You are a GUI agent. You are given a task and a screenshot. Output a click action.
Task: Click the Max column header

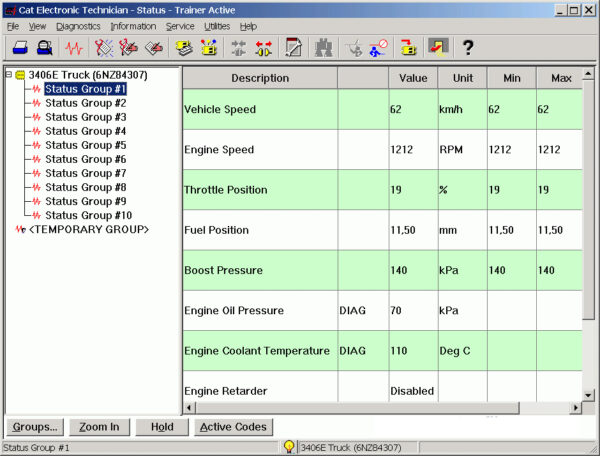pos(560,78)
